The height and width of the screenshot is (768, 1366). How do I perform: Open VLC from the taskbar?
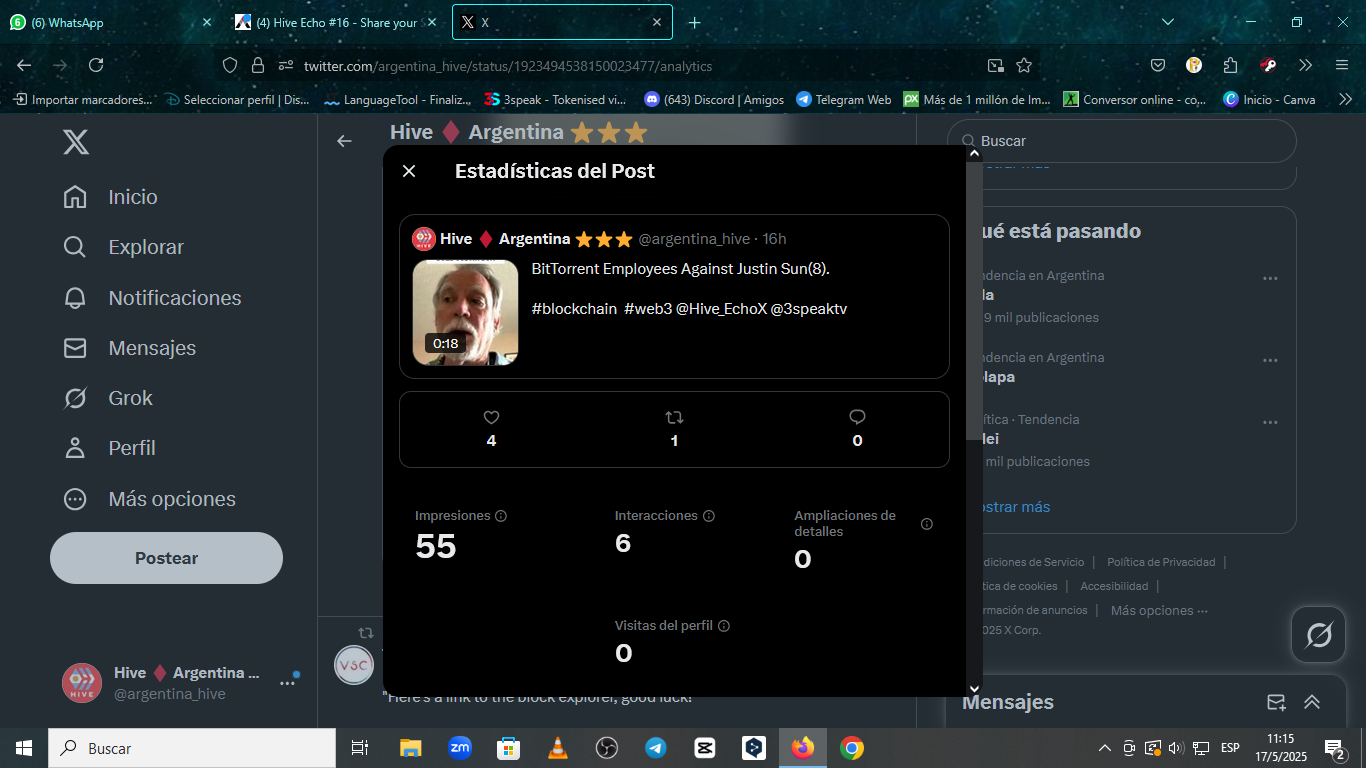[558, 748]
